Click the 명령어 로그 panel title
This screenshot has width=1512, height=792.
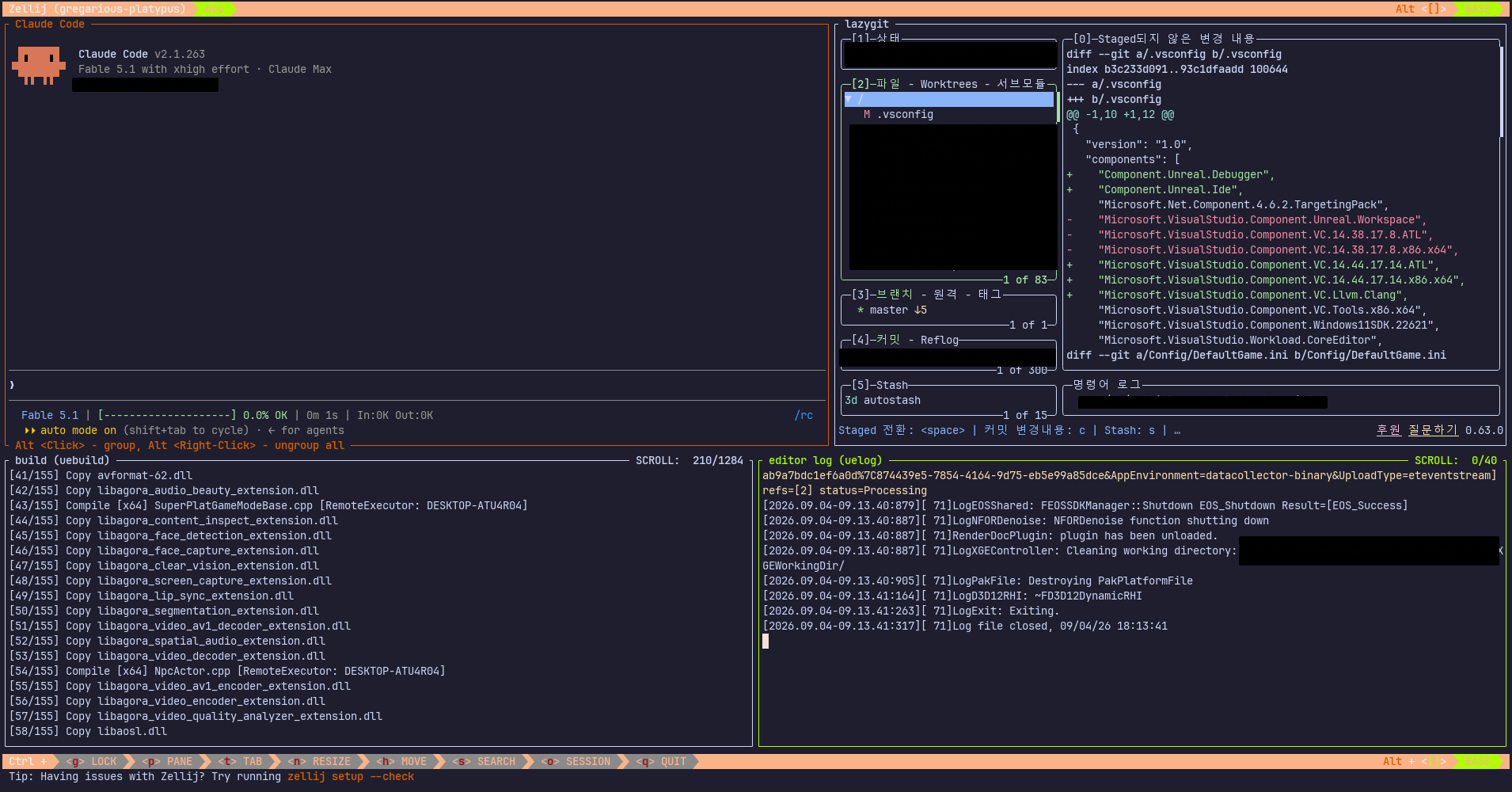(x=1107, y=385)
